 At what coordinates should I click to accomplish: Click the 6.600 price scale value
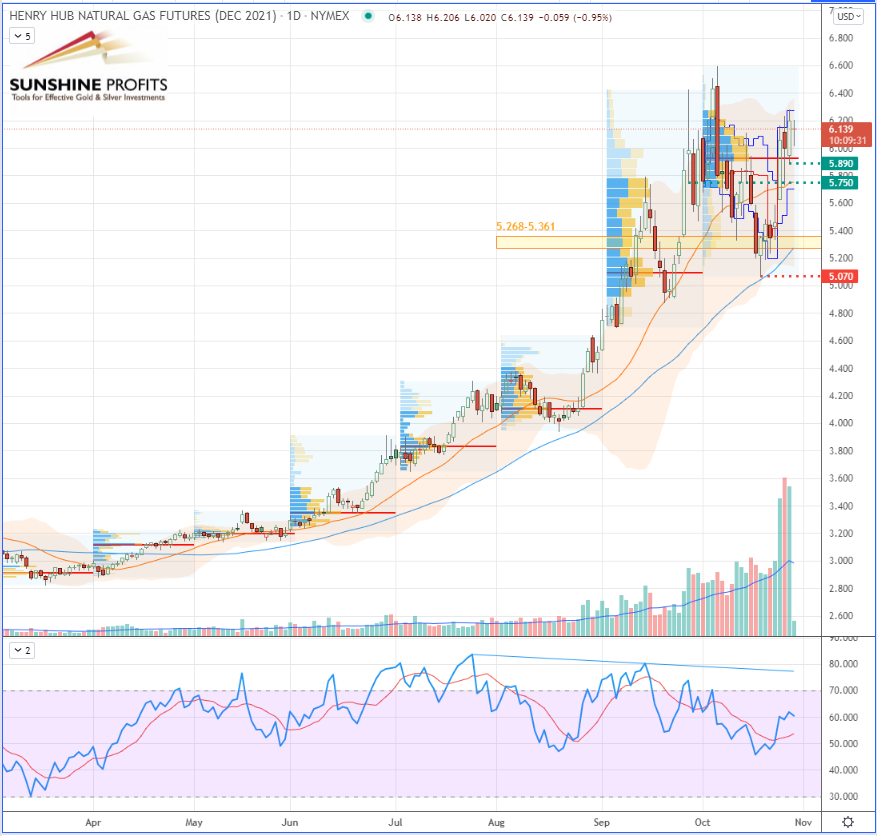[841, 65]
